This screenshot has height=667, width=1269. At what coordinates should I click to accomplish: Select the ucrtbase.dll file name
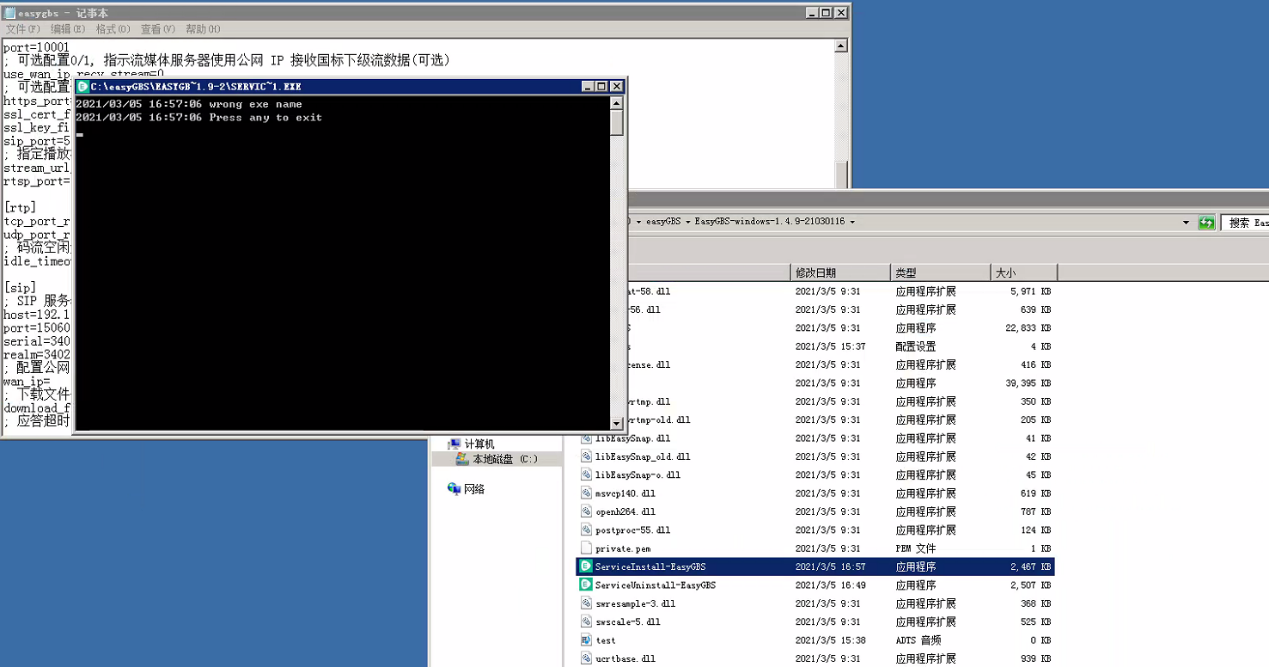625,659
